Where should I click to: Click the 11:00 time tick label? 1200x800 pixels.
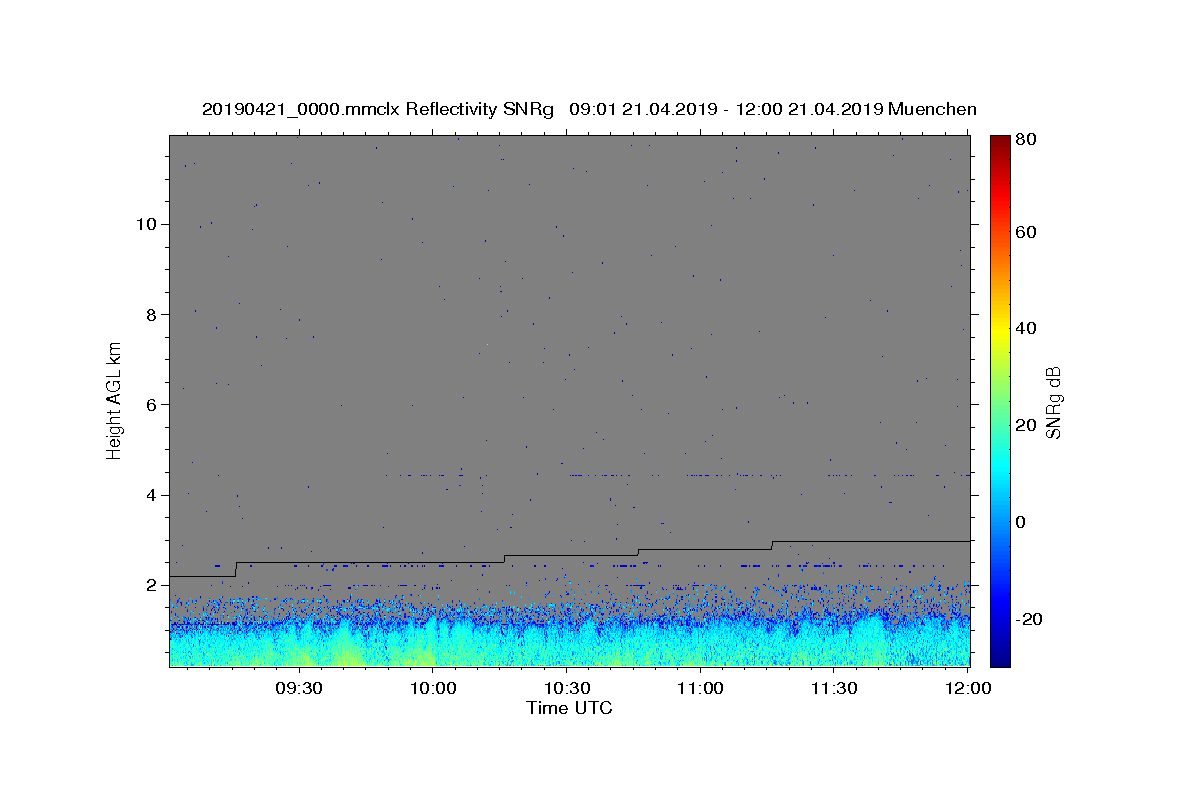pos(700,688)
